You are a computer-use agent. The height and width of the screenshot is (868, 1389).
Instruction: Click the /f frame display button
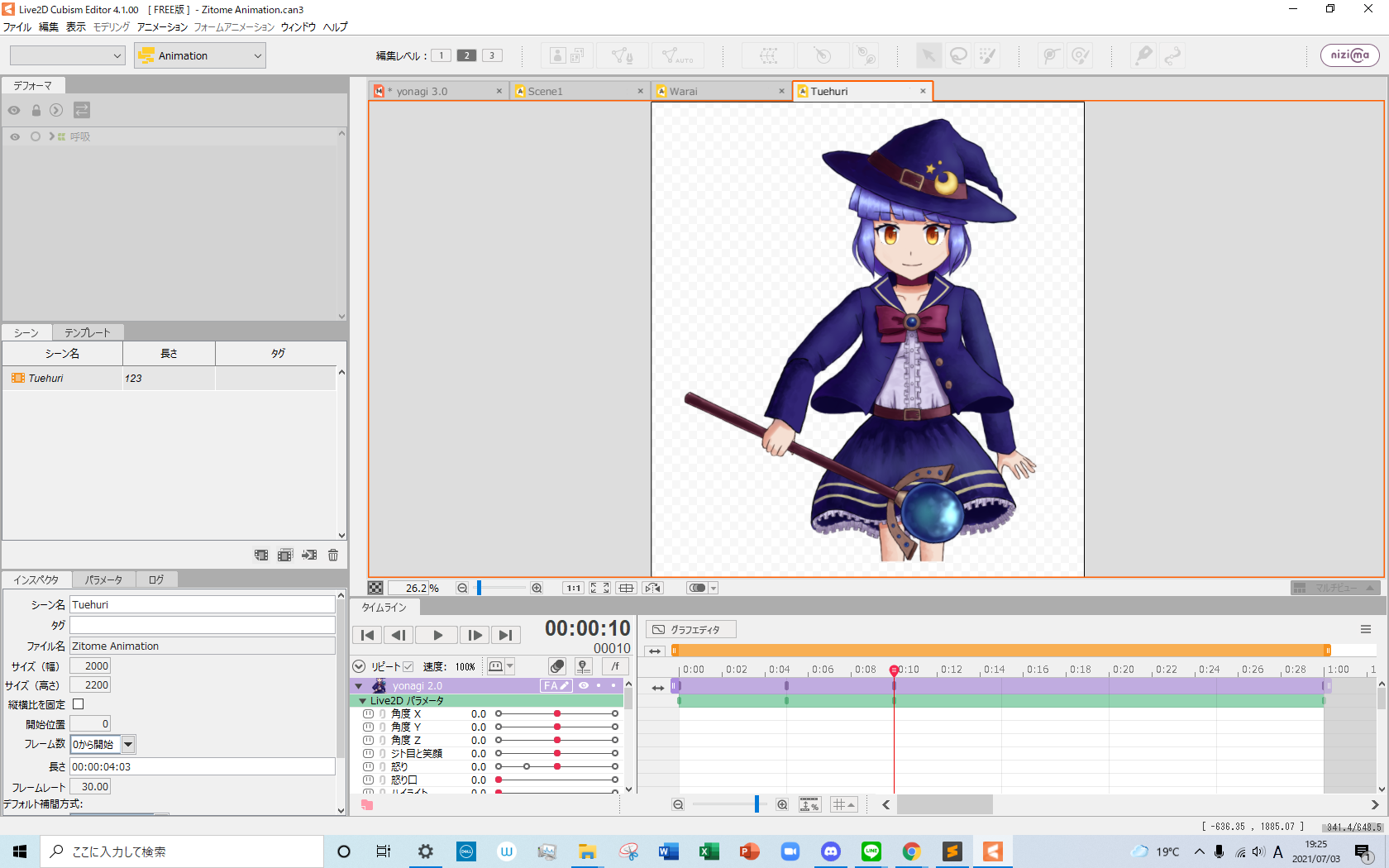click(x=615, y=666)
